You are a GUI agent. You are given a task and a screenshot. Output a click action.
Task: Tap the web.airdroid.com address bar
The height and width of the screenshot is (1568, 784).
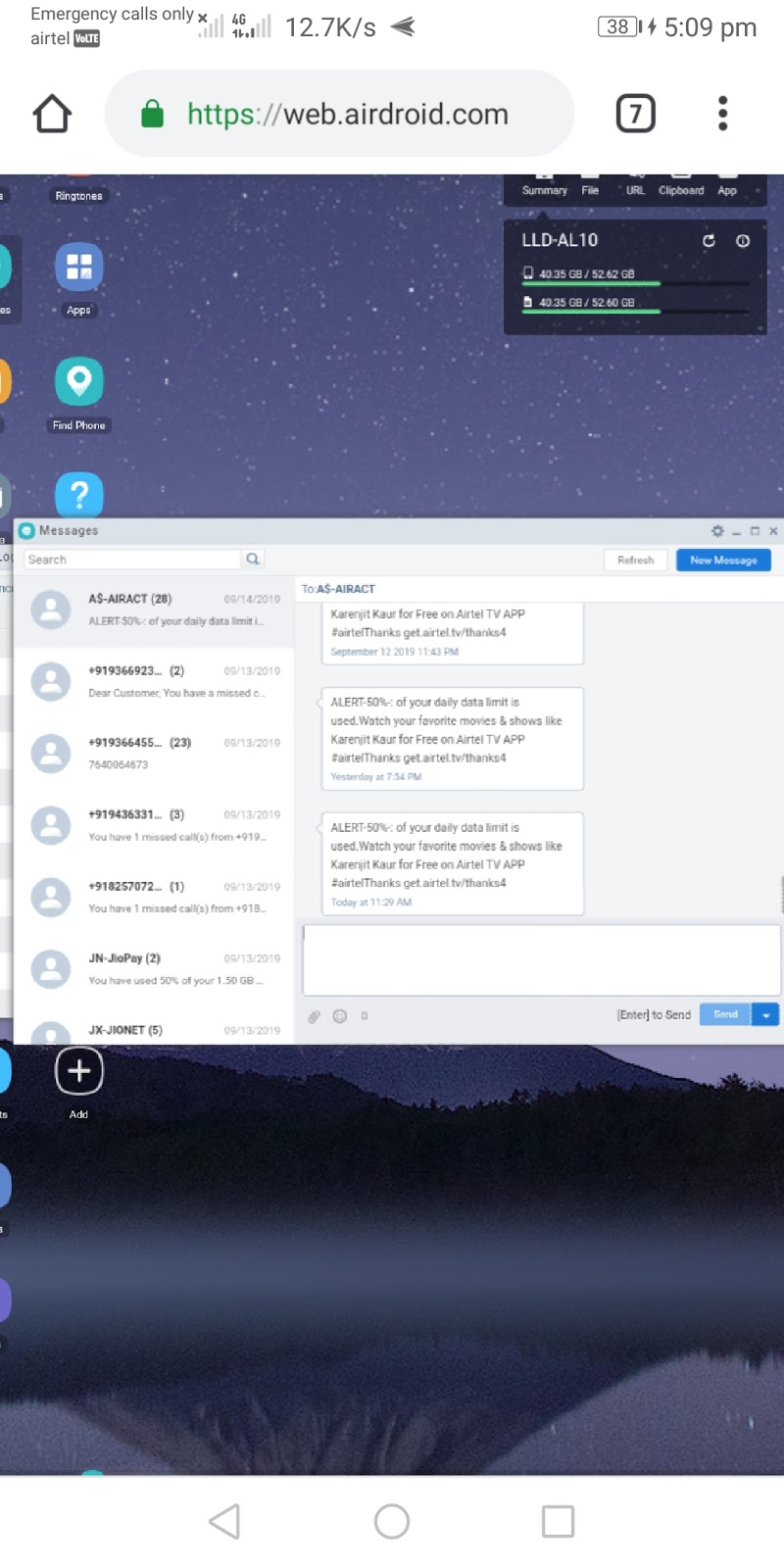339,114
